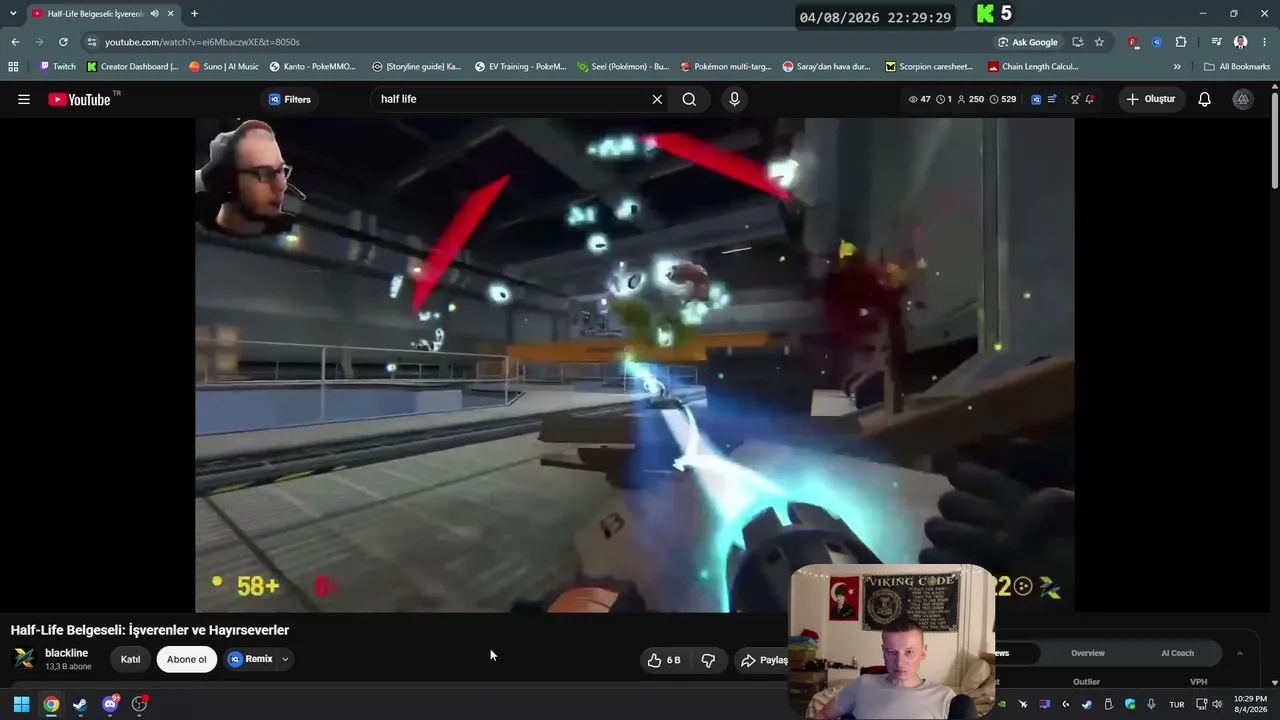Click the video title Half-Life Belgeseli

150,630
